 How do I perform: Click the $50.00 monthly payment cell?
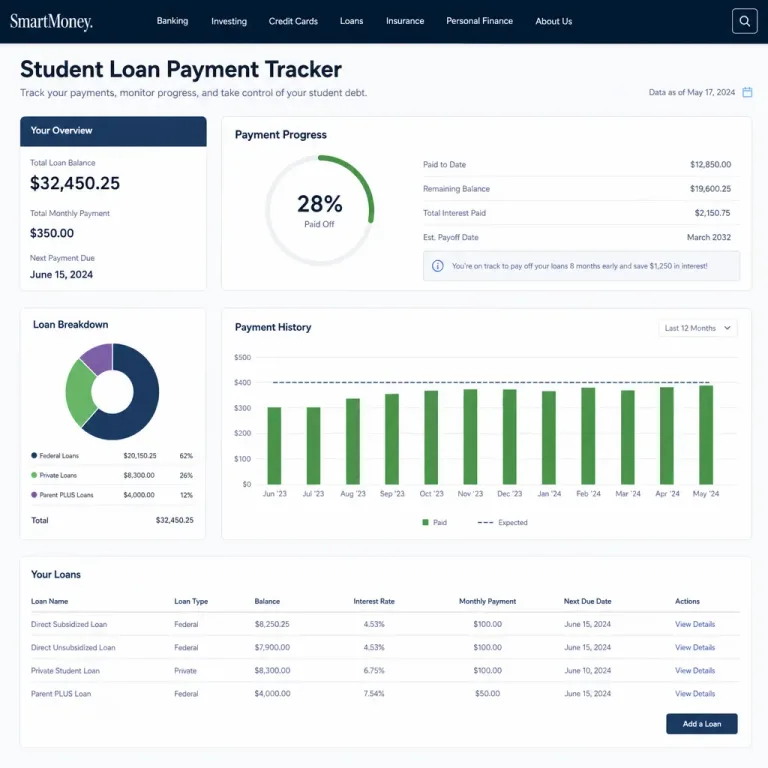point(487,694)
